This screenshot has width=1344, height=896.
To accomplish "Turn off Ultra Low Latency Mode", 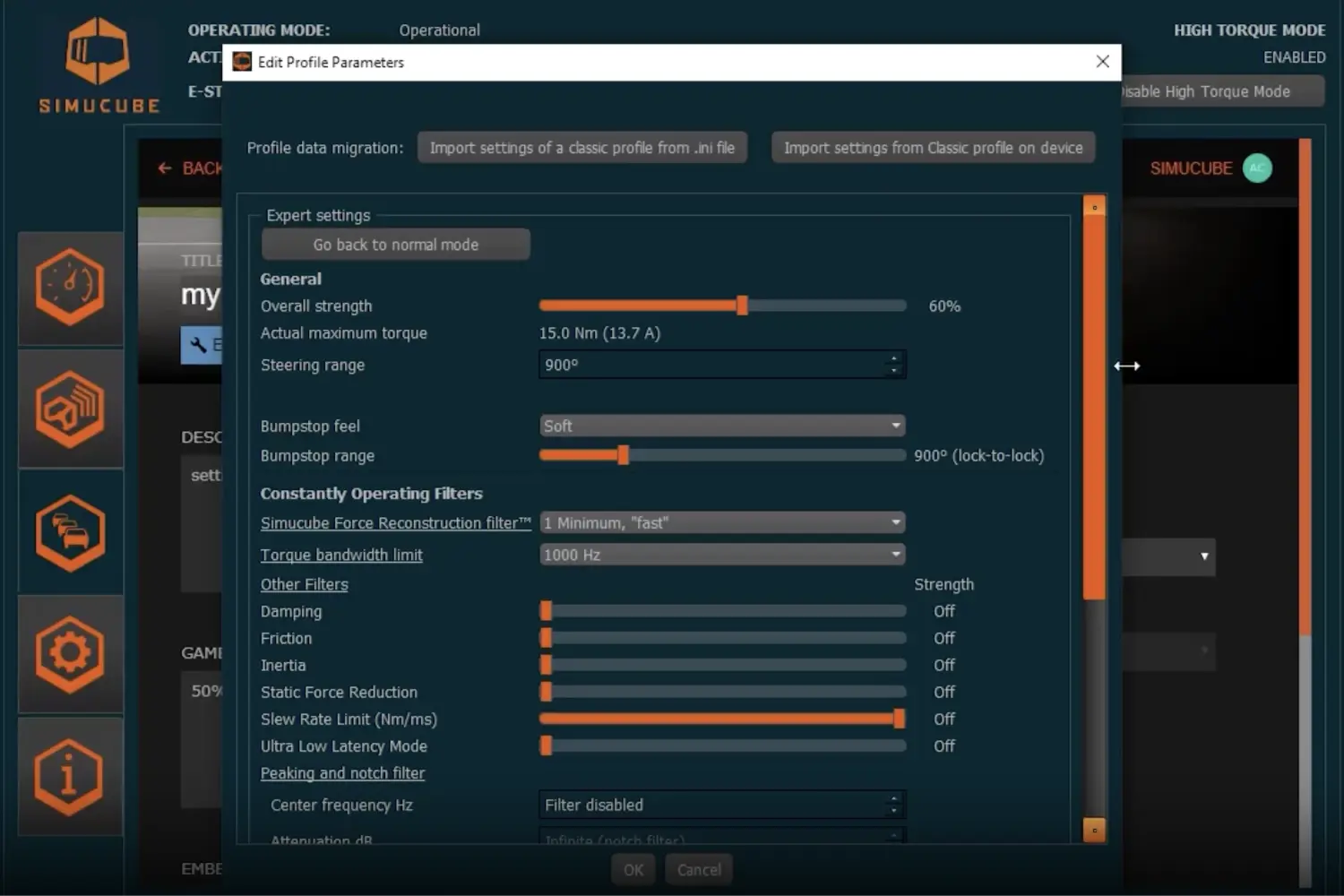I will (x=545, y=745).
